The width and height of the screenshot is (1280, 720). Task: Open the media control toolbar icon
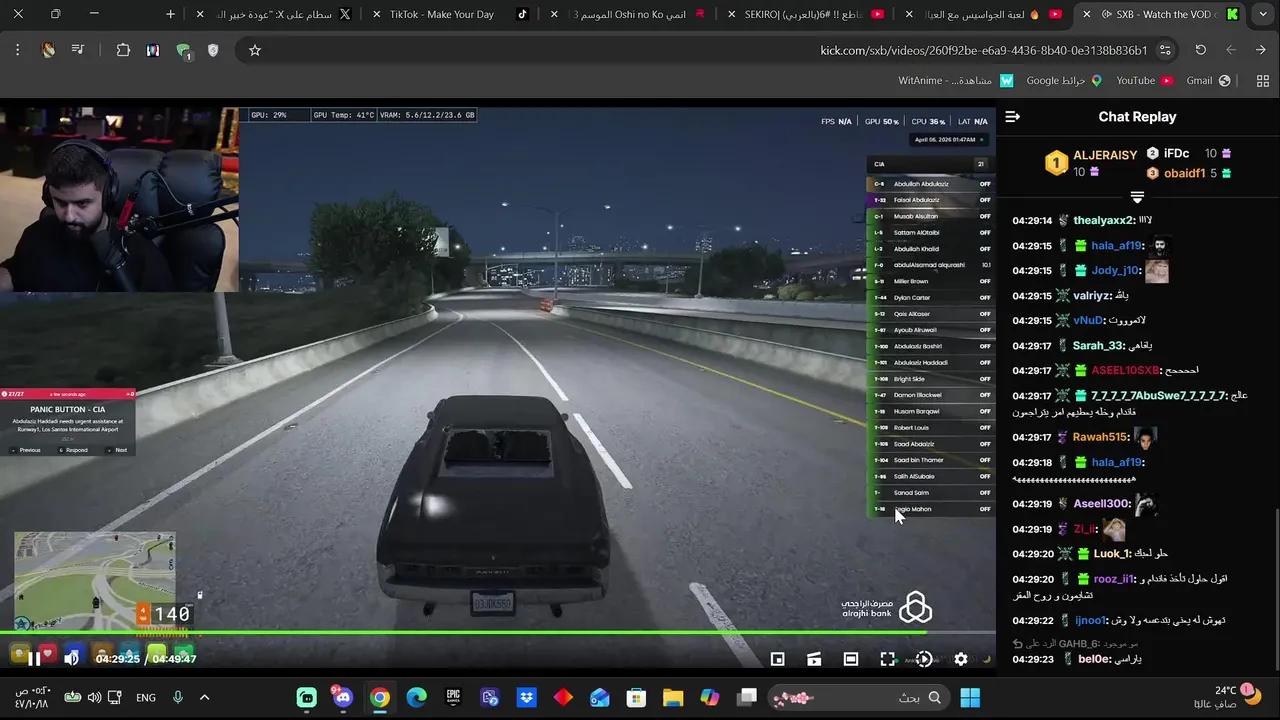(77, 50)
